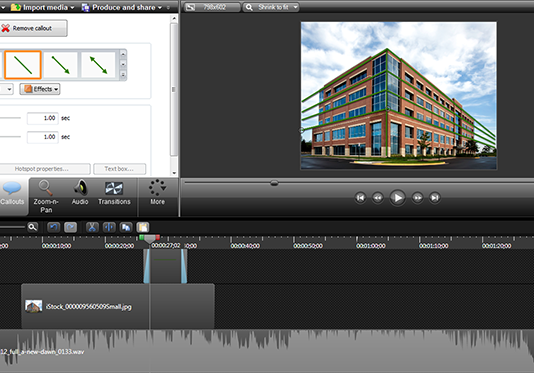Jump to next clip in preview

[x=435, y=198]
